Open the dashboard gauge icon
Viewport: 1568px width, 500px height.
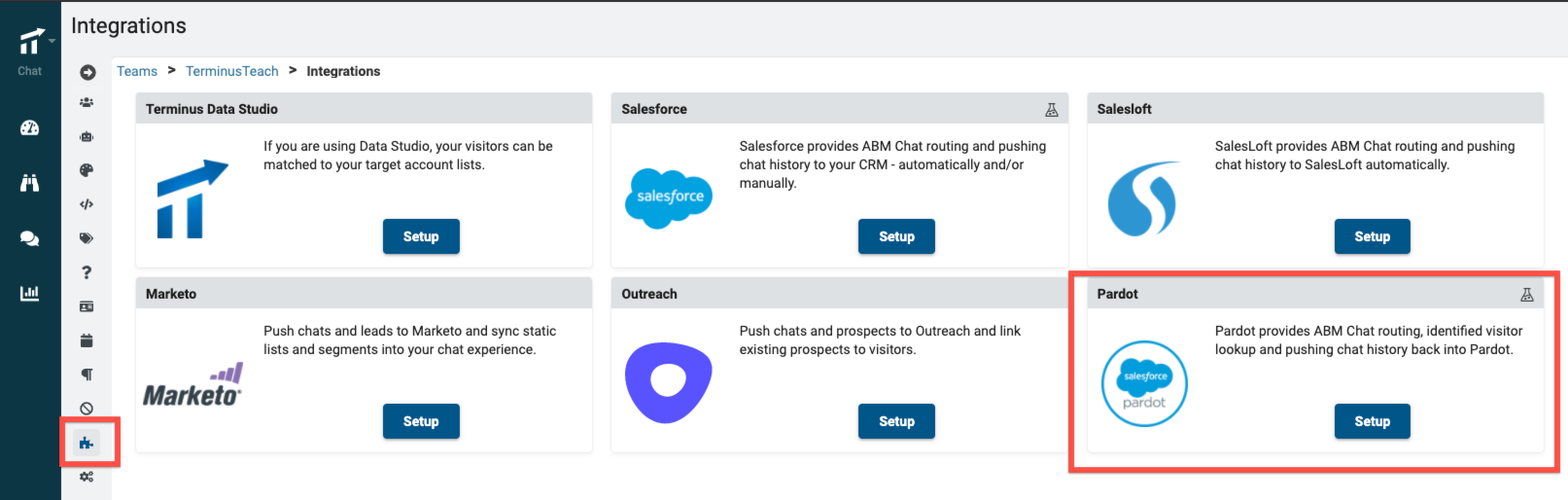point(30,127)
